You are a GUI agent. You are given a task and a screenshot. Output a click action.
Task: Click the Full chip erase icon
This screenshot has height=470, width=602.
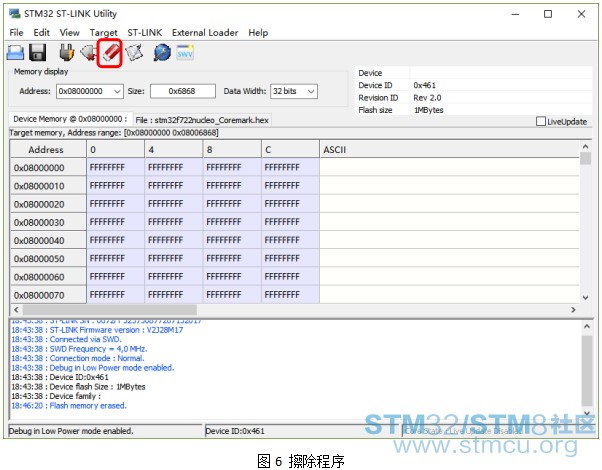coord(111,53)
